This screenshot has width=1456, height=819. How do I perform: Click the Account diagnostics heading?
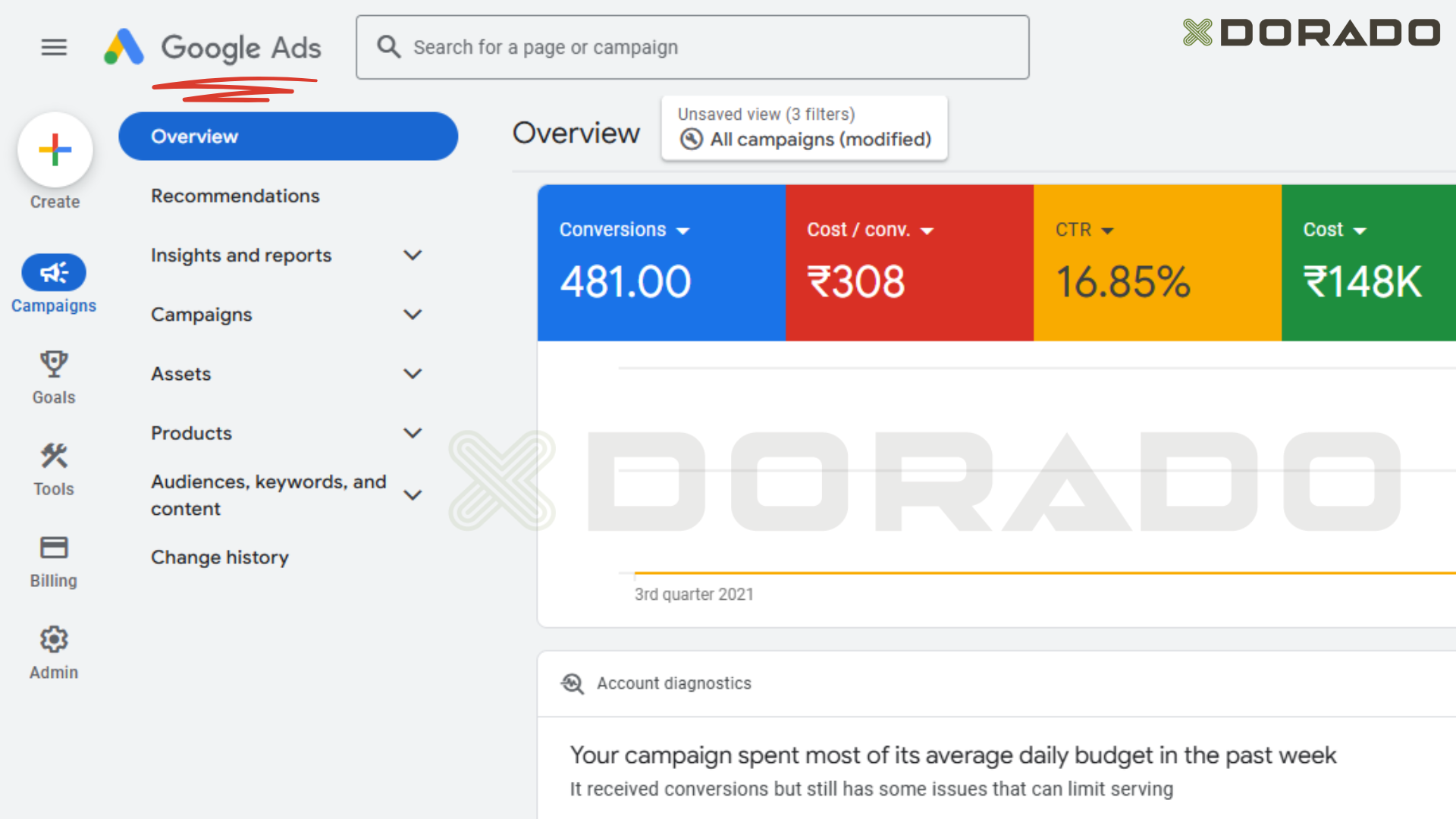point(673,684)
